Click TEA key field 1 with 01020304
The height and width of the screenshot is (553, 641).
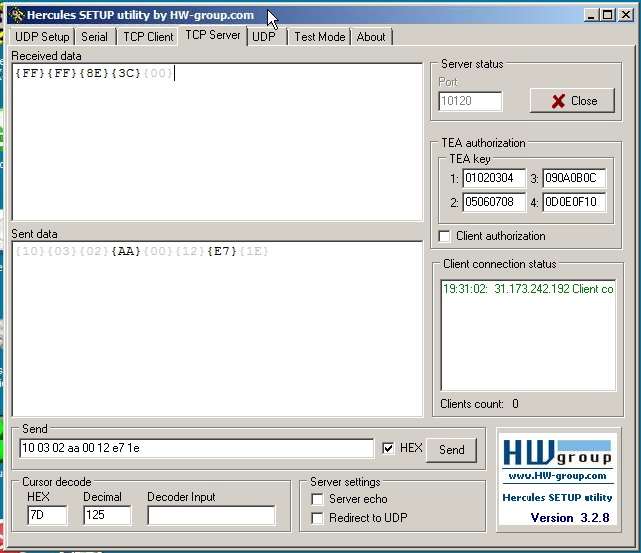(494, 178)
